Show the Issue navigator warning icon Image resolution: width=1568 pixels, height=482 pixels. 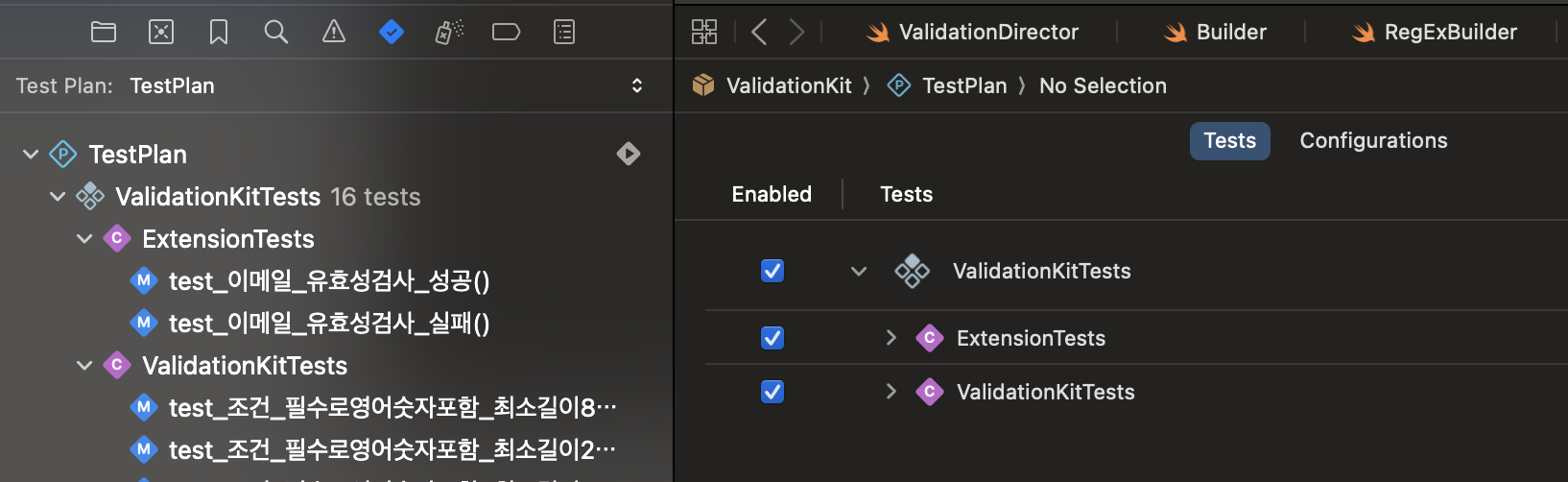(334, 32)
